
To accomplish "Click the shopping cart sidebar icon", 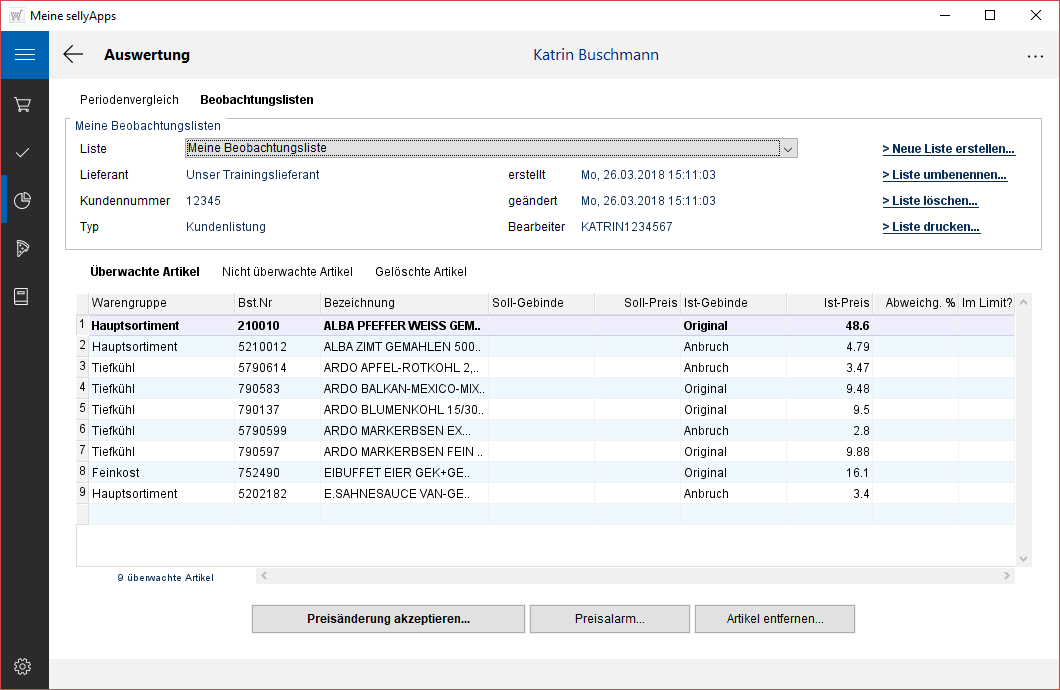I will click(x=24, y=104).
